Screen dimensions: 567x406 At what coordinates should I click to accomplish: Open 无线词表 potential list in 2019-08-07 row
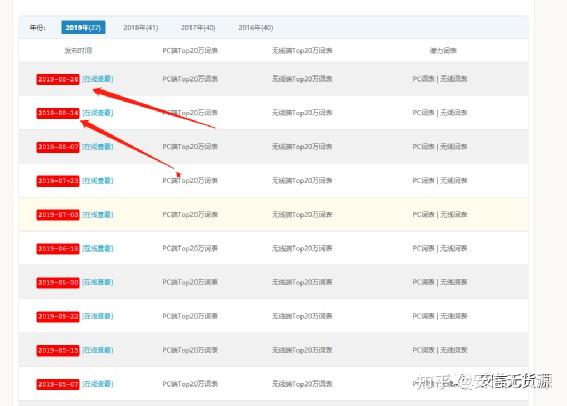(x=454, y=147)
